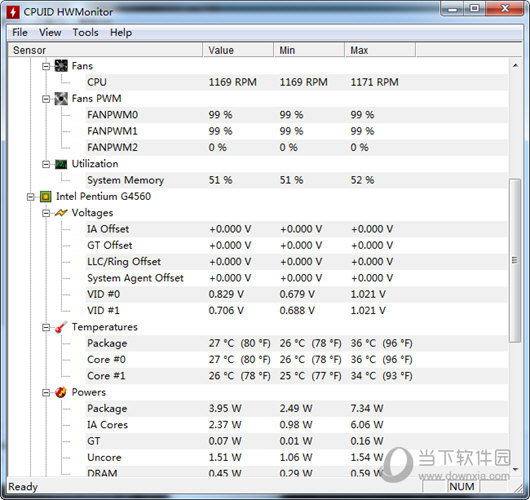Click the scrollbar up arrow

(x=515, y=66)
